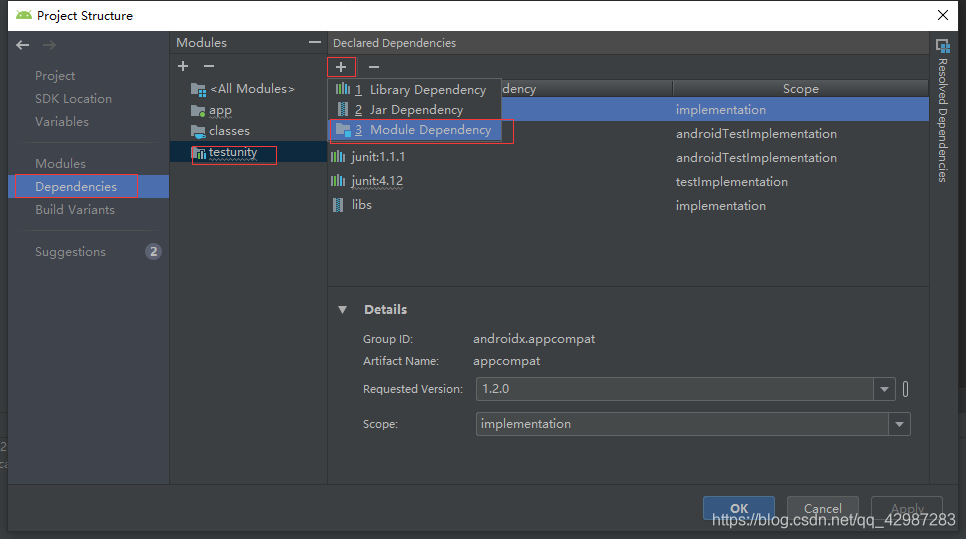Add a declared dependency with plus
966x539 pixels.
coord(341,67)
